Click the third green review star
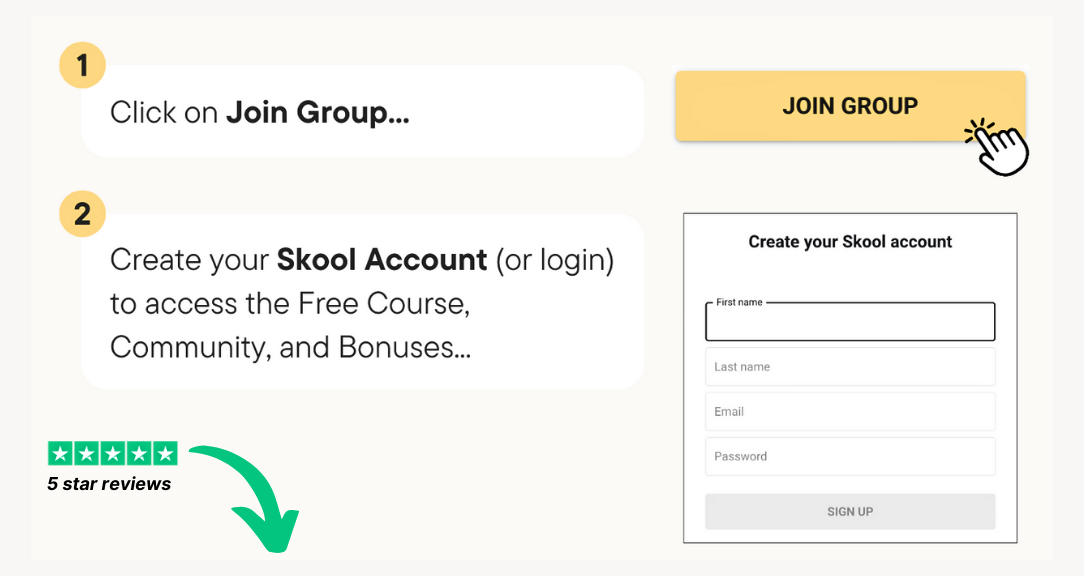 [x=113, y=454]
